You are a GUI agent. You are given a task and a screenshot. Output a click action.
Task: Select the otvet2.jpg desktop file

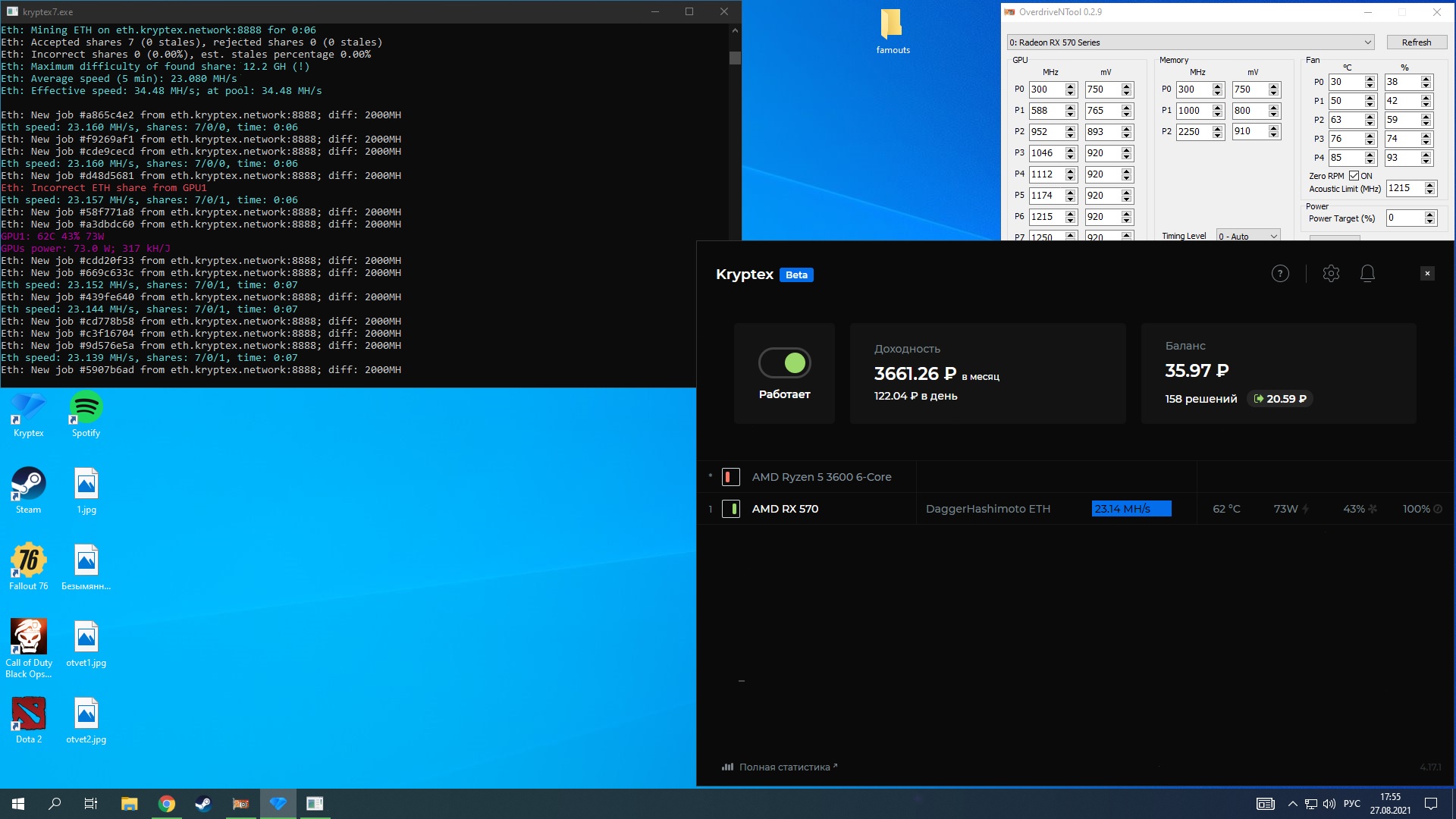point(86,720)
